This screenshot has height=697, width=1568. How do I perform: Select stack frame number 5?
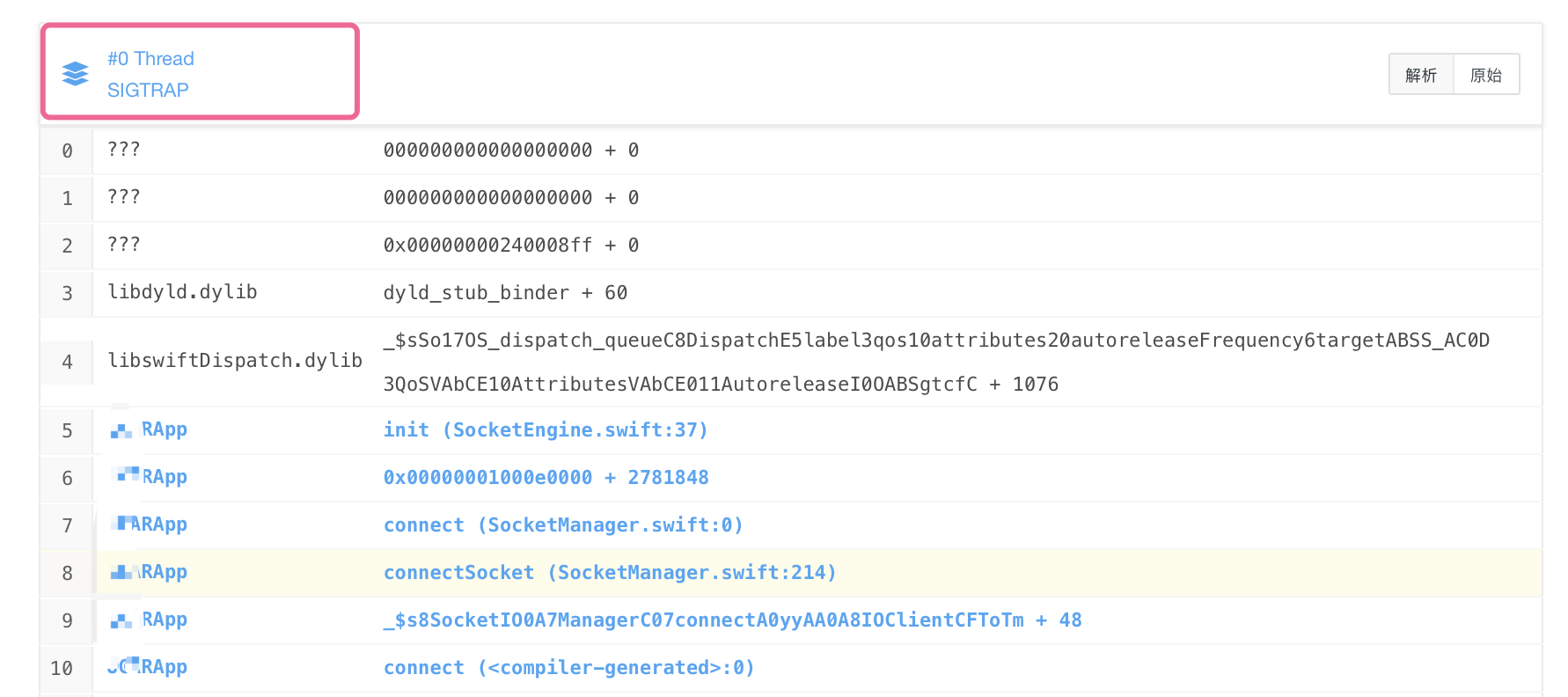pyautogui.click(x=67, y=430)
